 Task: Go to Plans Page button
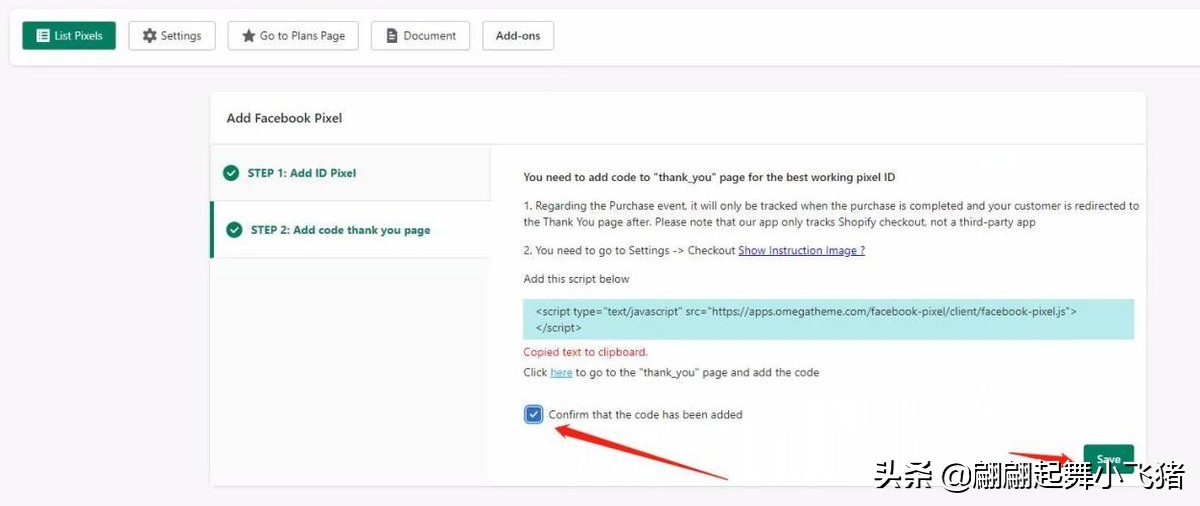click(x=293, y=36)
